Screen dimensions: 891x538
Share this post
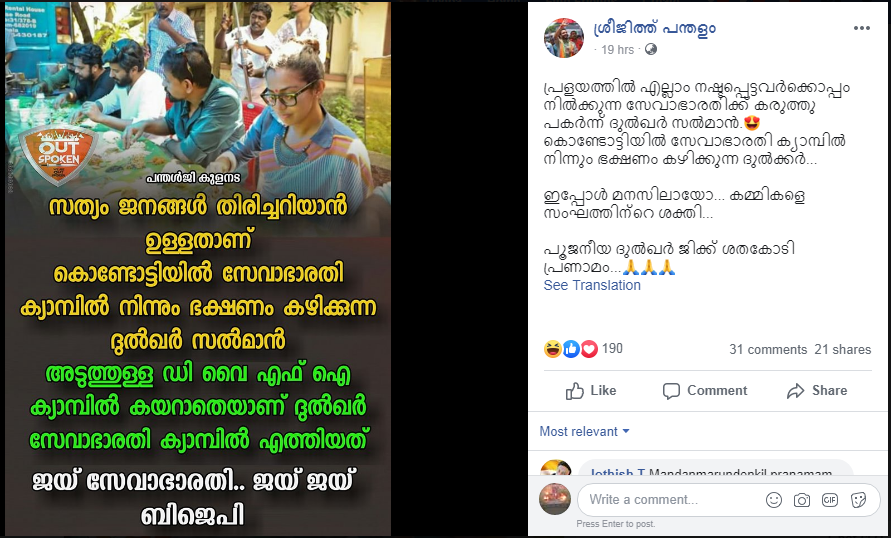coord(817,391)
